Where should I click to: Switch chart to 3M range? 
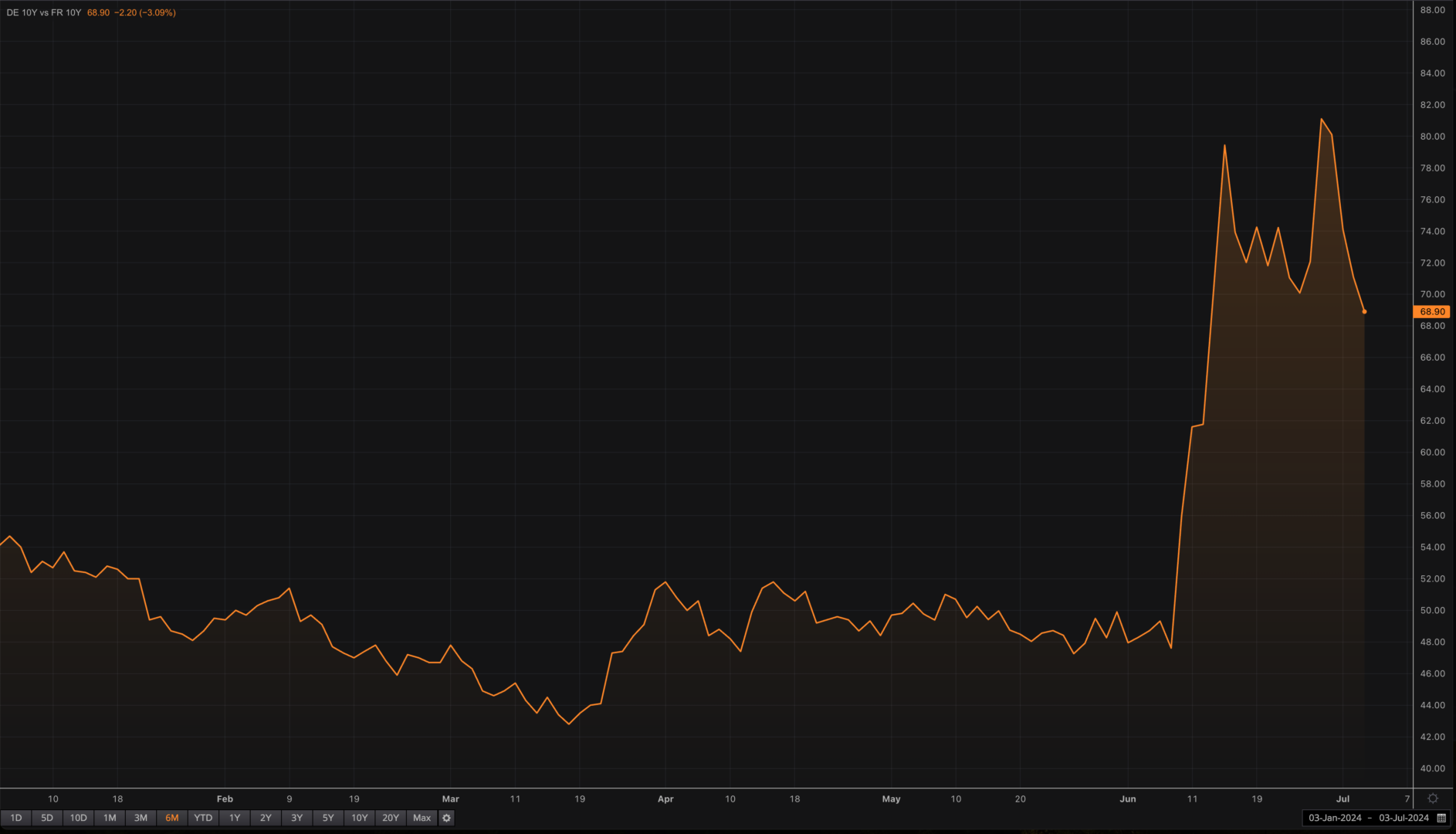click(x=141, y=818)
